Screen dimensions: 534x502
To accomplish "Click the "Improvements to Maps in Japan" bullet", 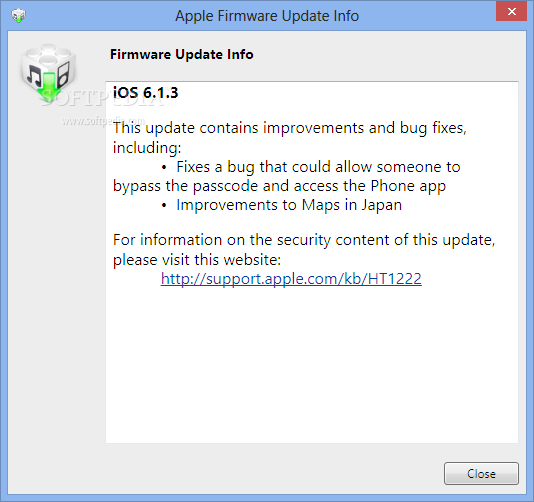I will [289, 205].
